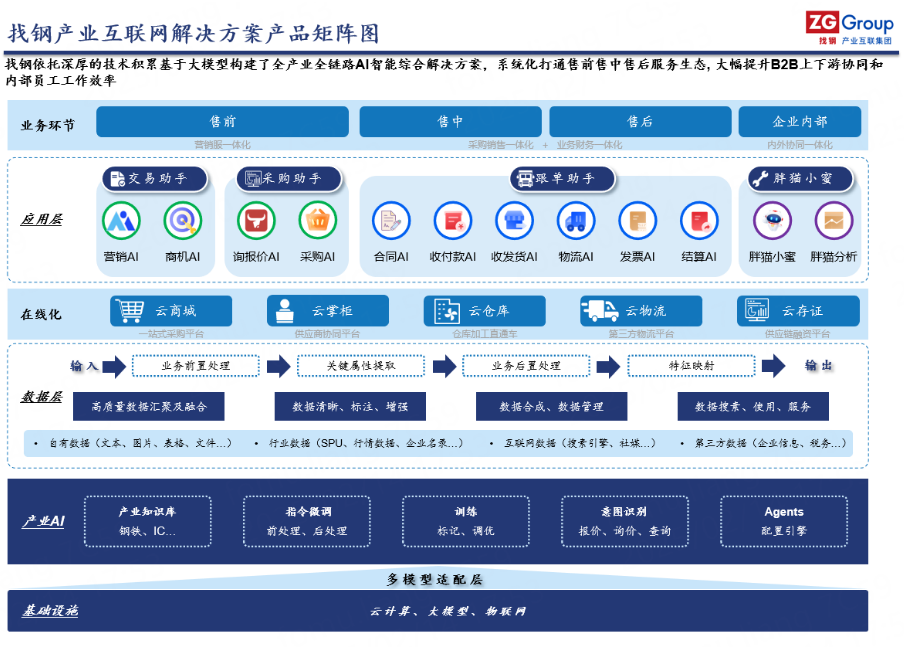Select the 物流AI truck icon
Viewport: 904px width, 652px height.
(x=576, y=221)
